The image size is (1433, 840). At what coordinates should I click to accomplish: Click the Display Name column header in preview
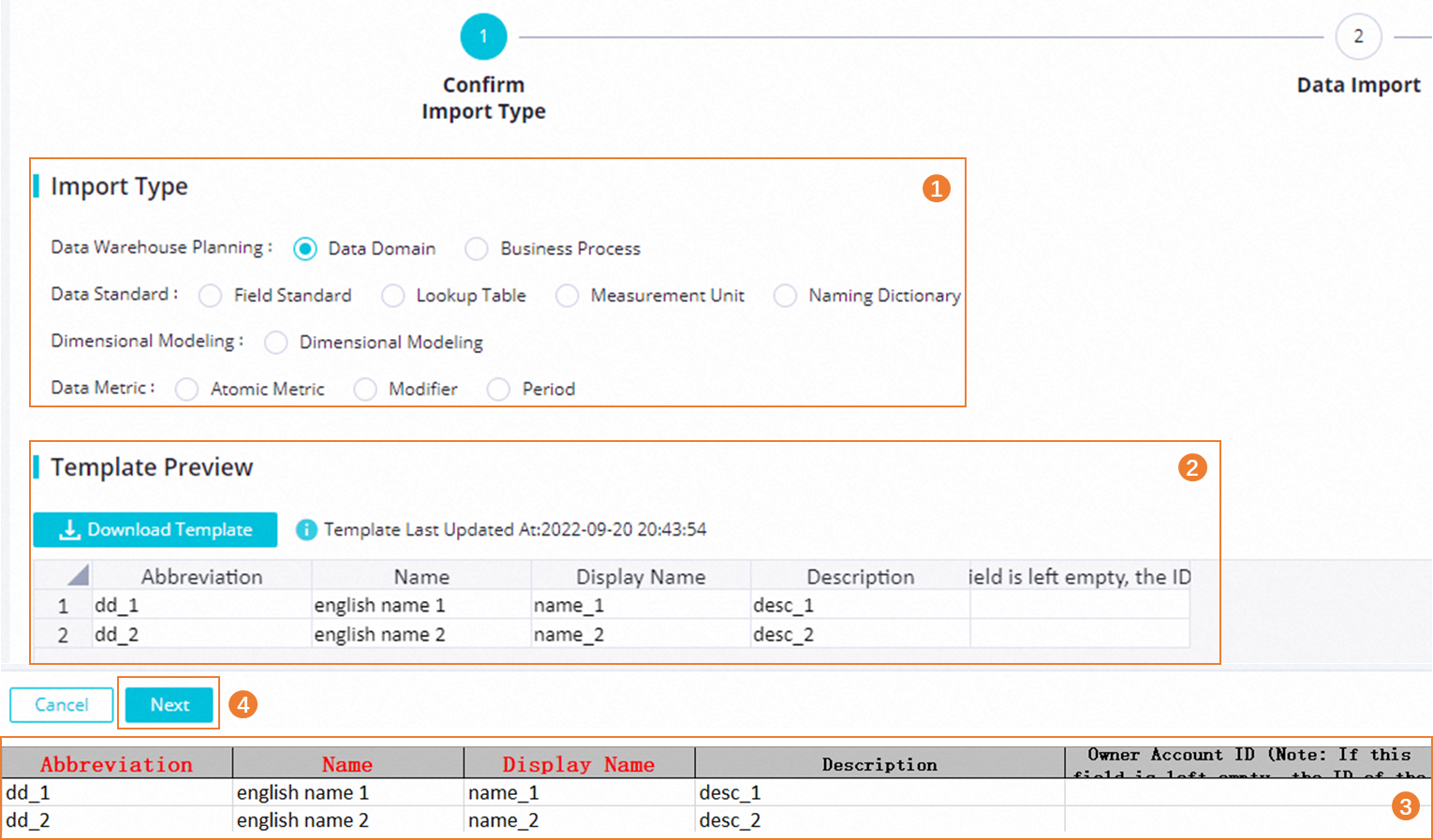641,576
